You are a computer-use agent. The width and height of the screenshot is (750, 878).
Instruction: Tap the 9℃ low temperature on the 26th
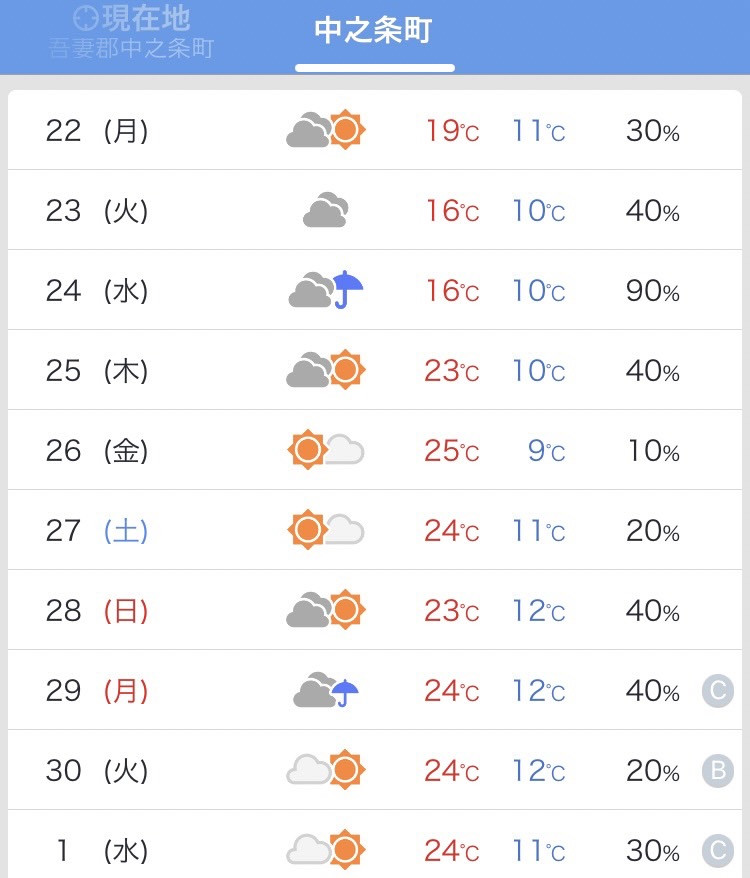pyautogui.click(x=546, y=451)
